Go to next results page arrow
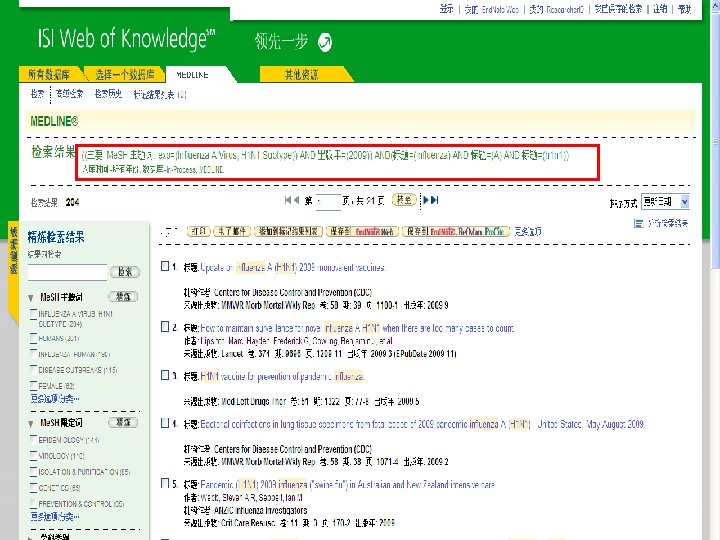Viewport: 720px width, 540px height. (426, 200)
